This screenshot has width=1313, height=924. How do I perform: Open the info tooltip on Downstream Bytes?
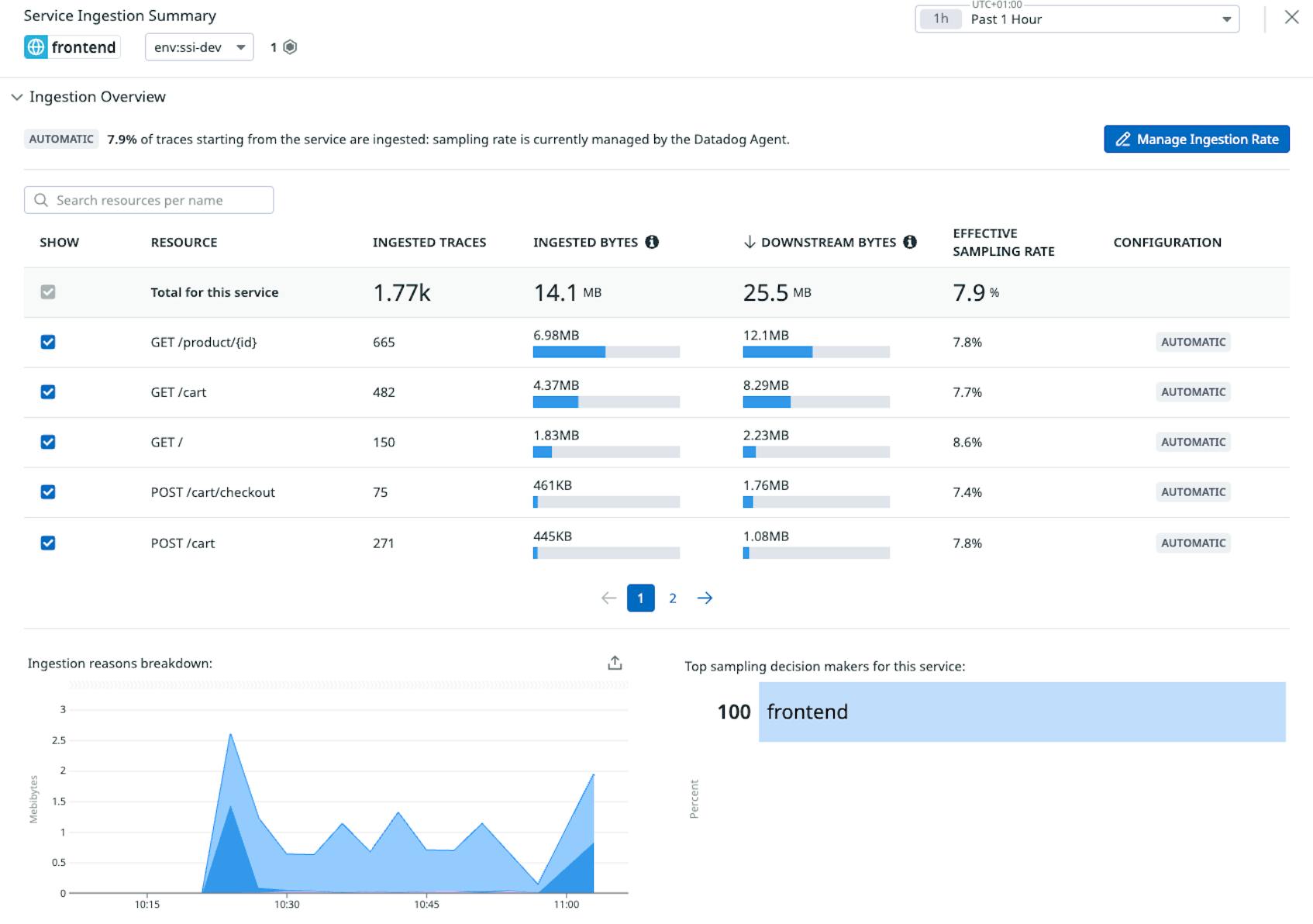(x=909, y=242)
